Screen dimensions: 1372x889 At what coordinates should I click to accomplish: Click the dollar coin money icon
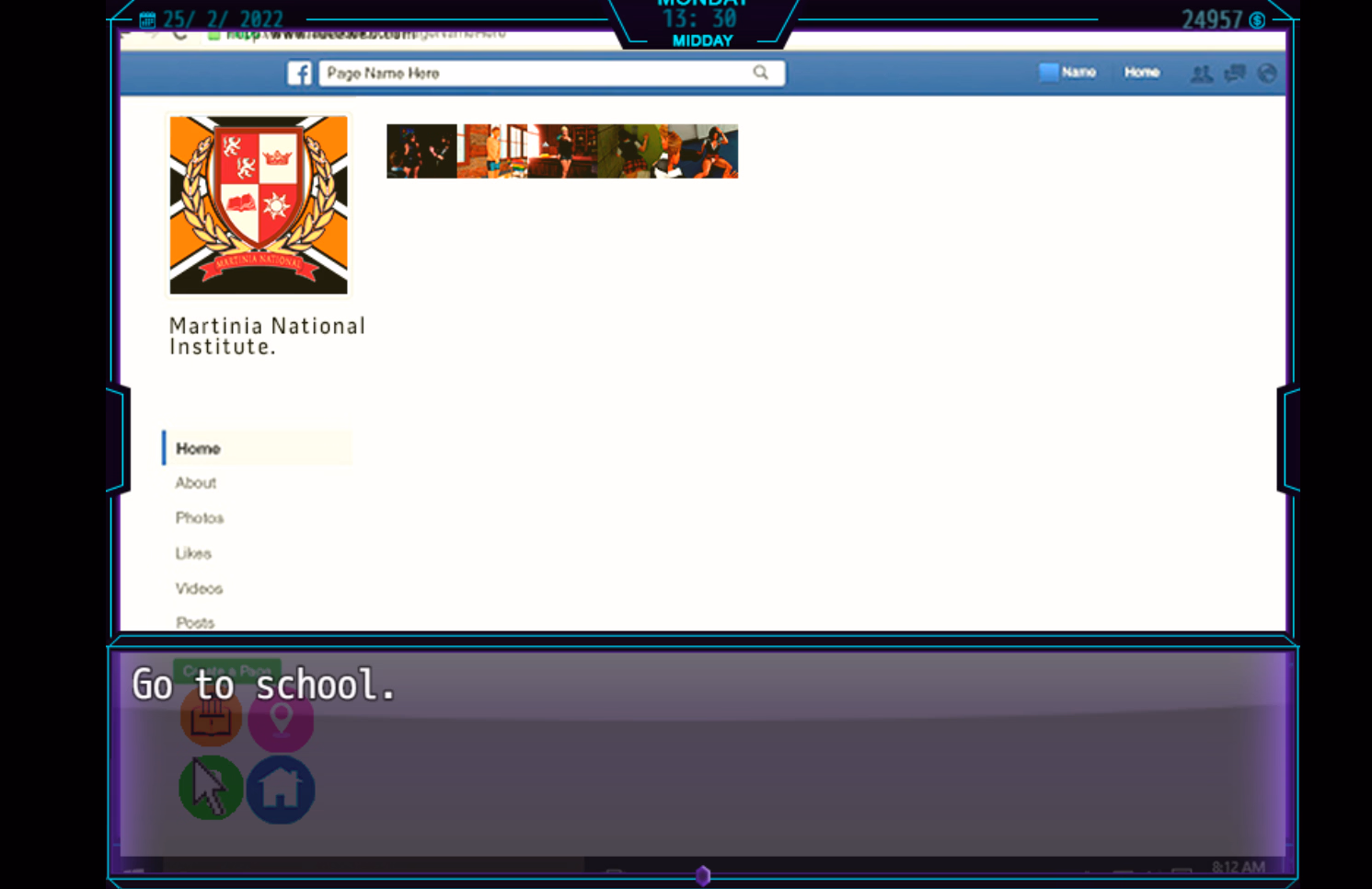(x=1257, y=20)
